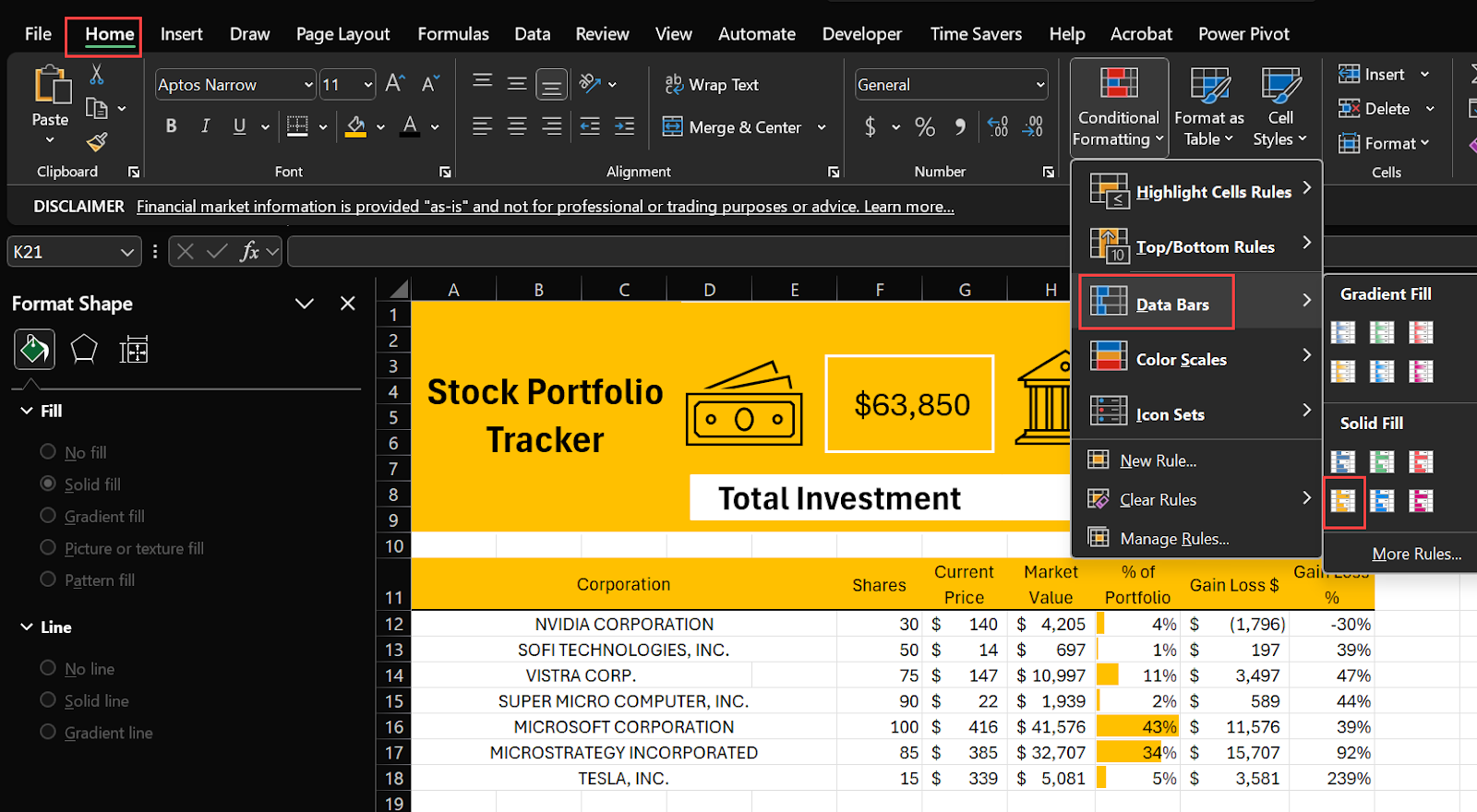Open the font name dropdown Aptos Narrow
Viewport: 1477px width, 812px height.
click(x=308, y=85)
